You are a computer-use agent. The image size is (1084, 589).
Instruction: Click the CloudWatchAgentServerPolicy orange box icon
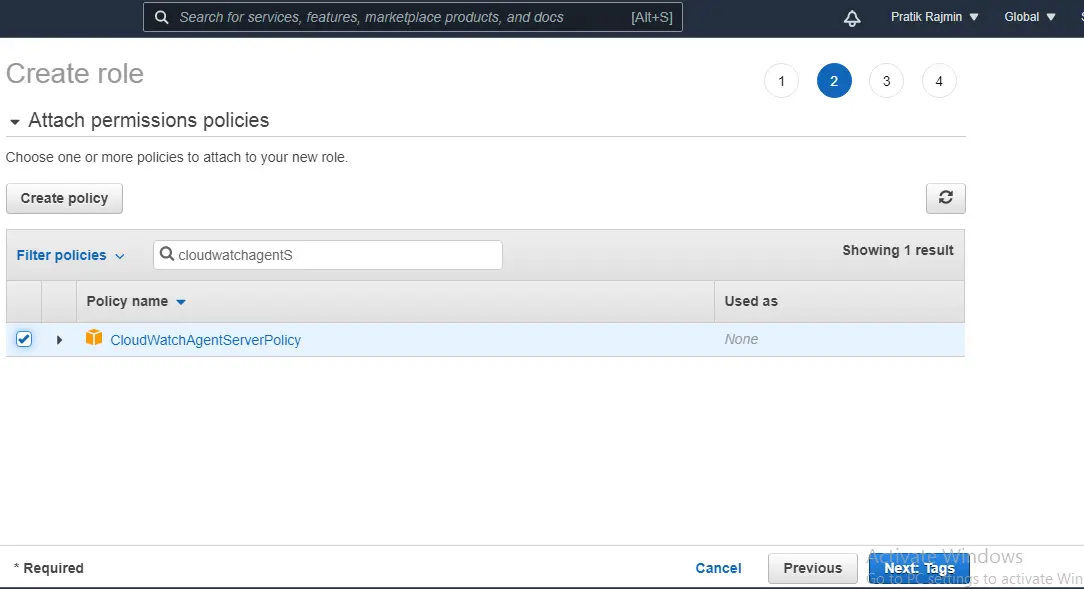pyautogui.click(x=94, y=338)
